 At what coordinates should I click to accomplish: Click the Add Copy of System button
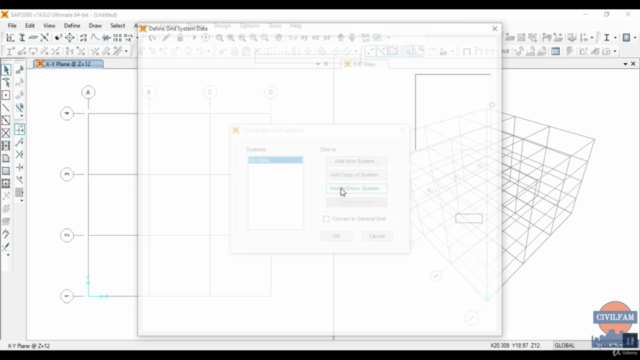356,175
